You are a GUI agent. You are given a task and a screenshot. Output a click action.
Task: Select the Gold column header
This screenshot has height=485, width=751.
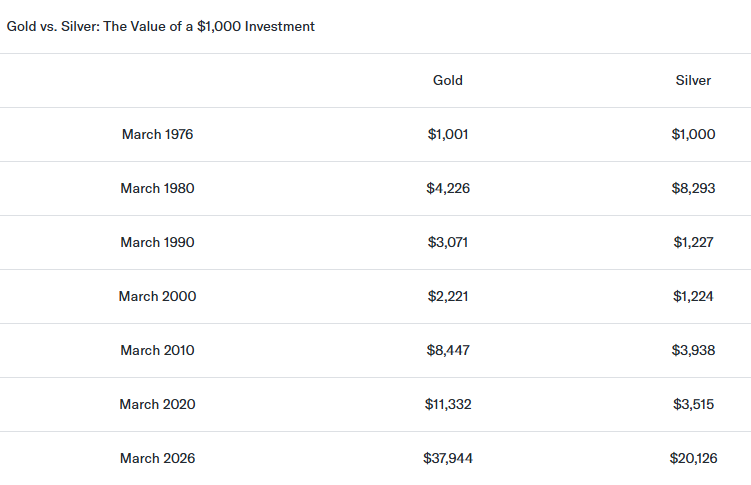(x=448, y=80)
